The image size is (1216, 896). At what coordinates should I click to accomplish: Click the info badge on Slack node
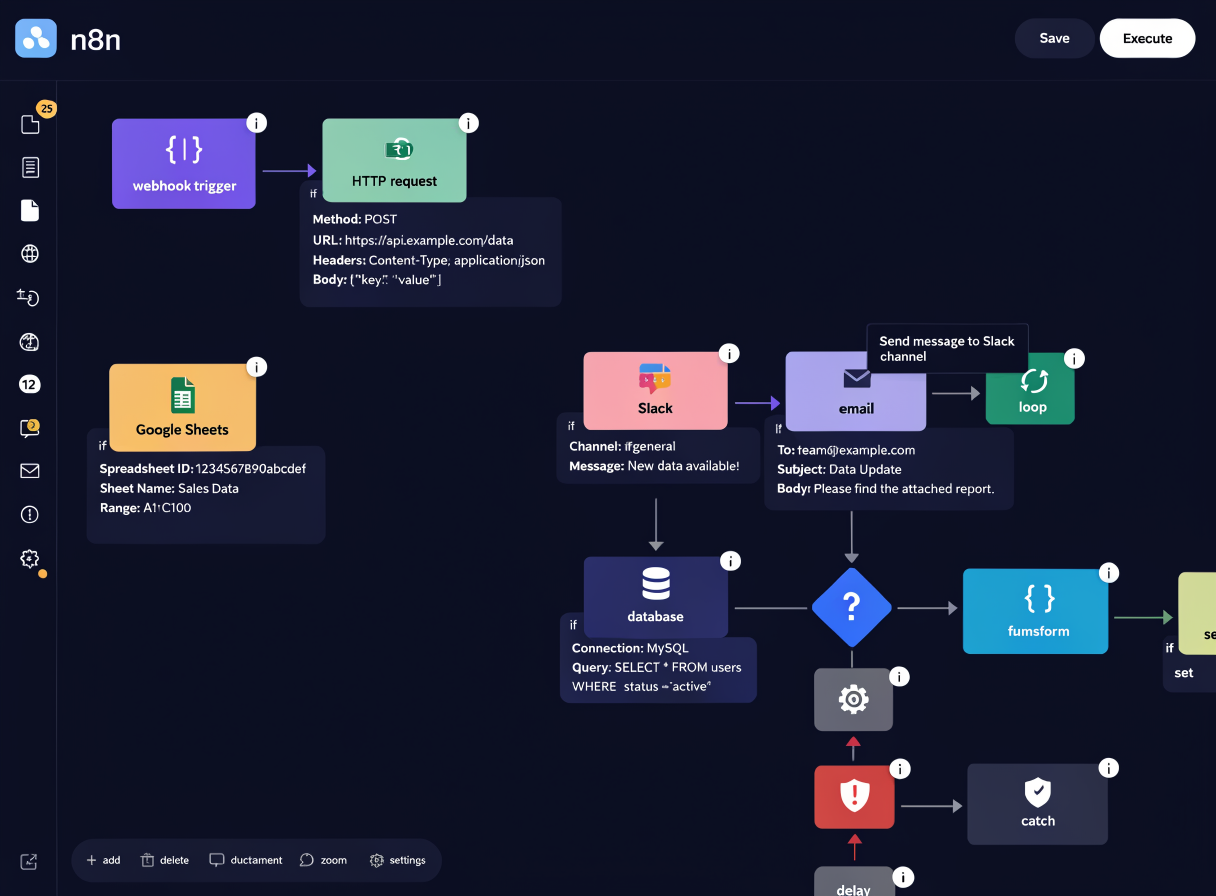tap(729, 354)
